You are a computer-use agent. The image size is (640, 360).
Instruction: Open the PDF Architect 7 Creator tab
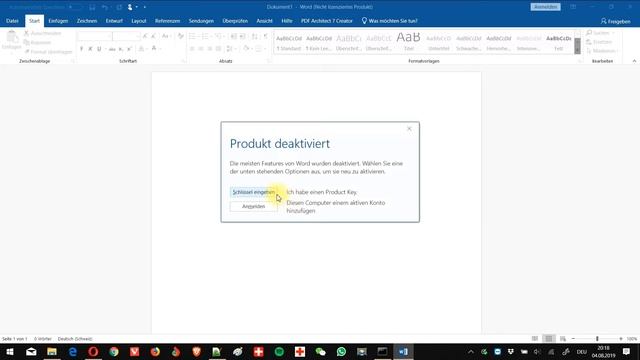click(x=327, y=21)
